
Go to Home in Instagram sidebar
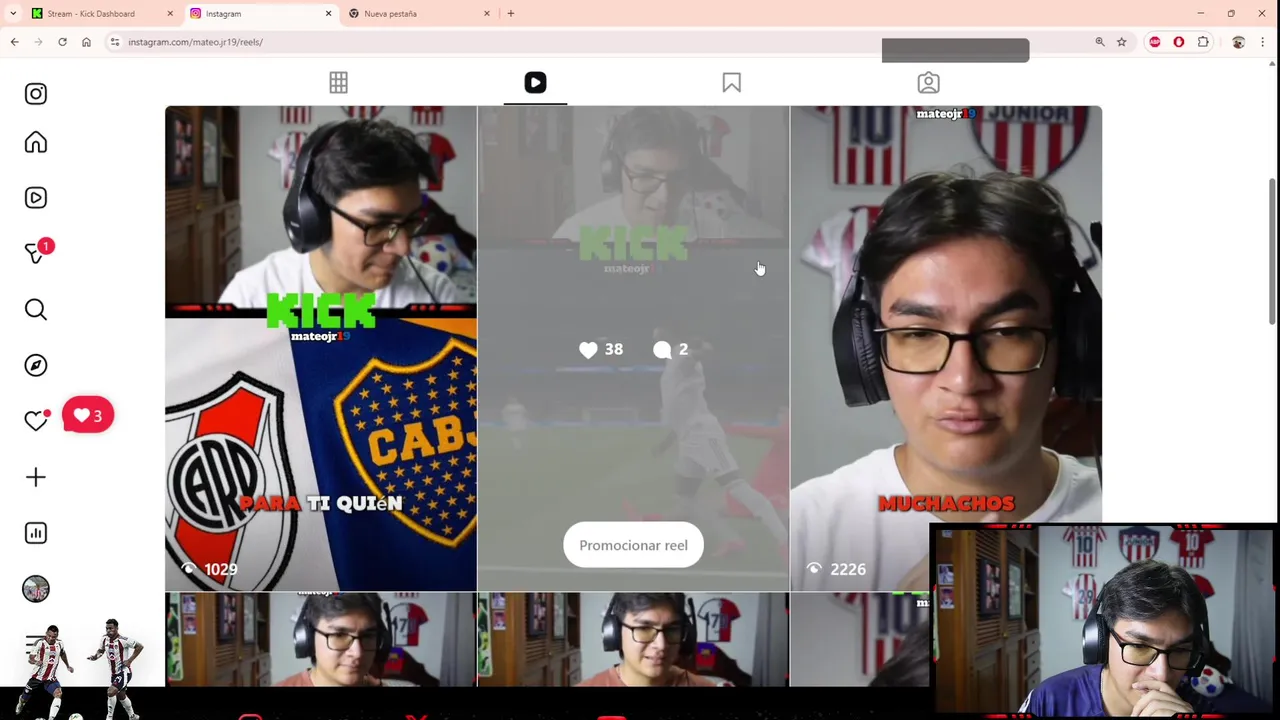coord(36,143)
